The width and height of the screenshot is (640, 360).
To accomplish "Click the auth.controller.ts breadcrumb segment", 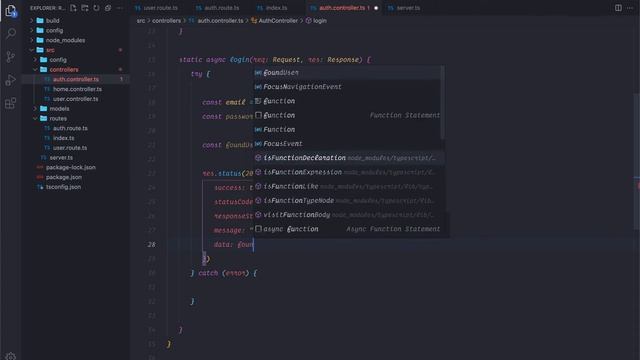I will [x=220, y=20].
